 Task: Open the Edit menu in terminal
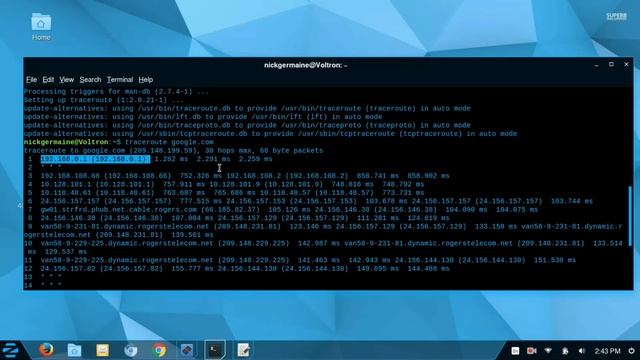(x=48, y=80)
